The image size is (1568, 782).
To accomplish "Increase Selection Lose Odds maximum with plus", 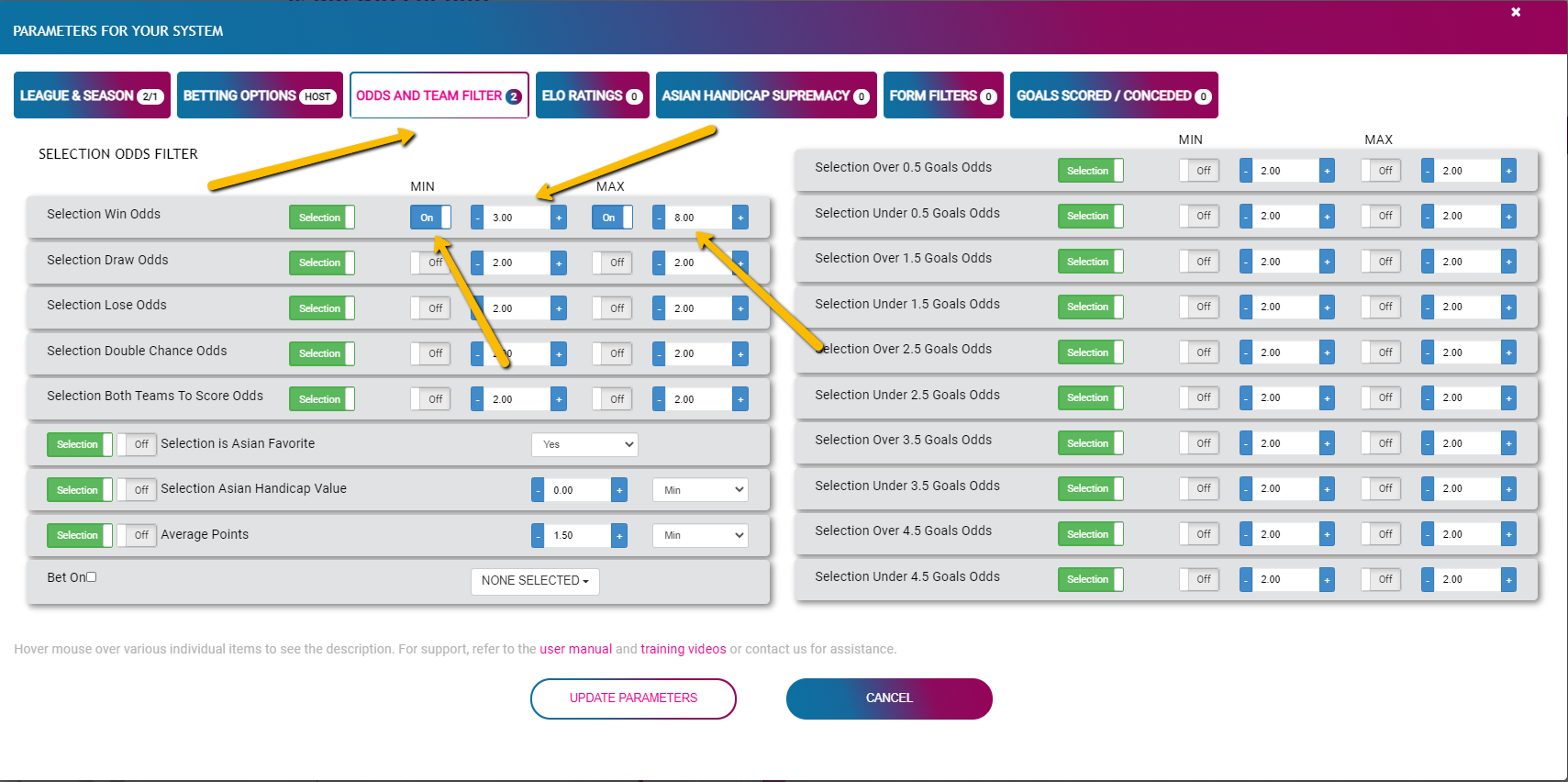I will pos(740,308).
